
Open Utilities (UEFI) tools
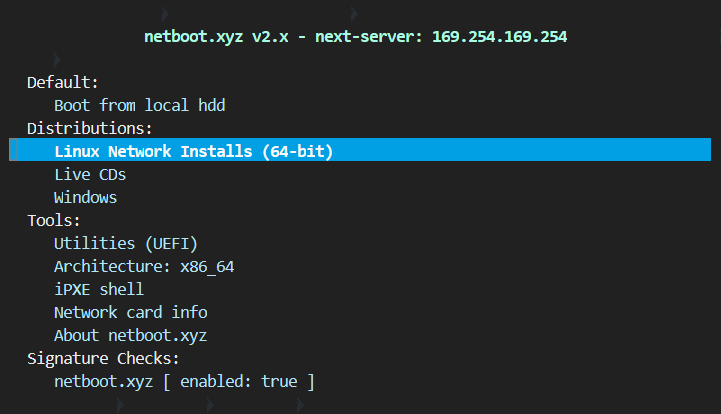[126, 243]
